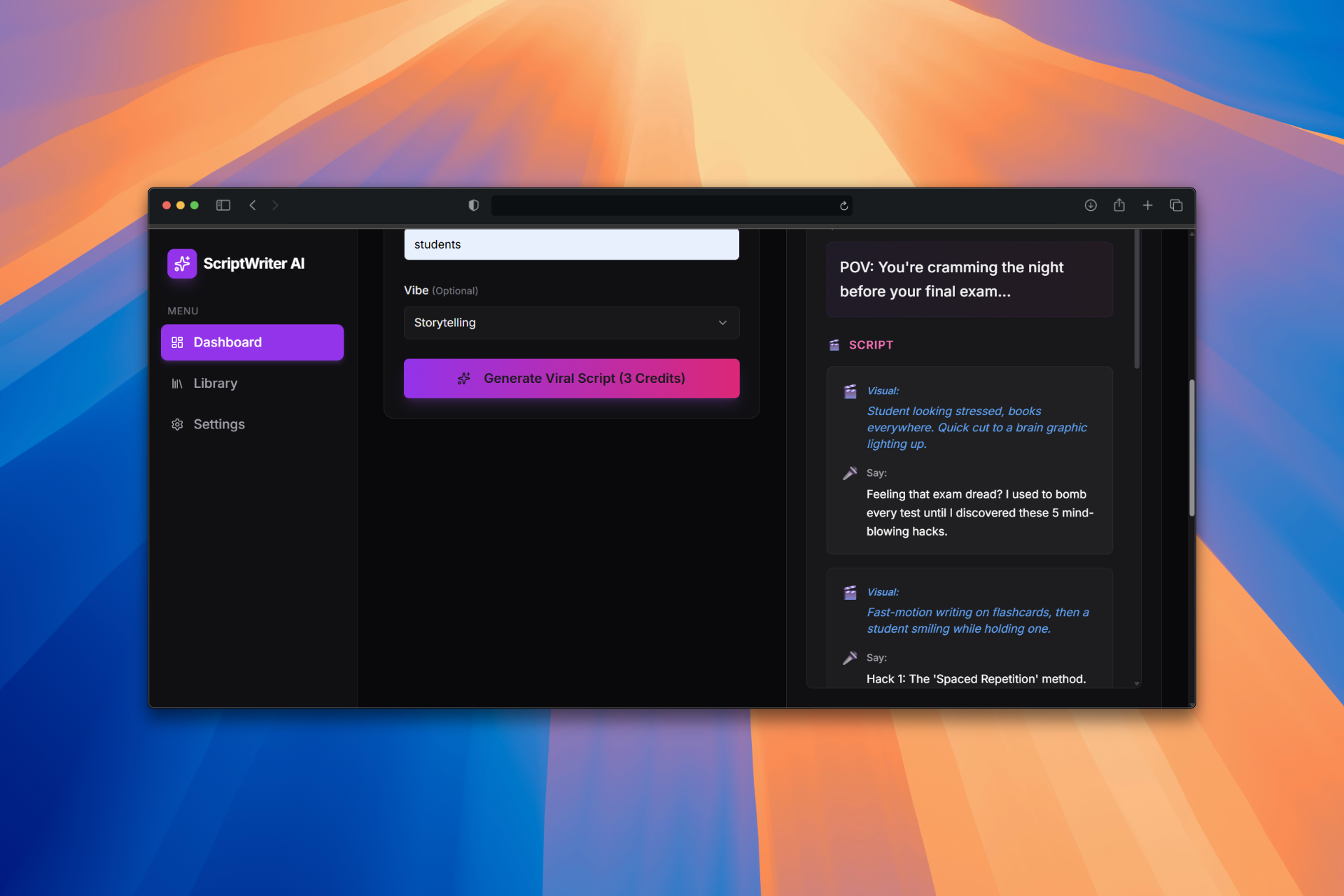Screen dimensions: 1344x896
Task: Click the clapperboard icon beside SCRIPT heading
Action: coord(833,344)
